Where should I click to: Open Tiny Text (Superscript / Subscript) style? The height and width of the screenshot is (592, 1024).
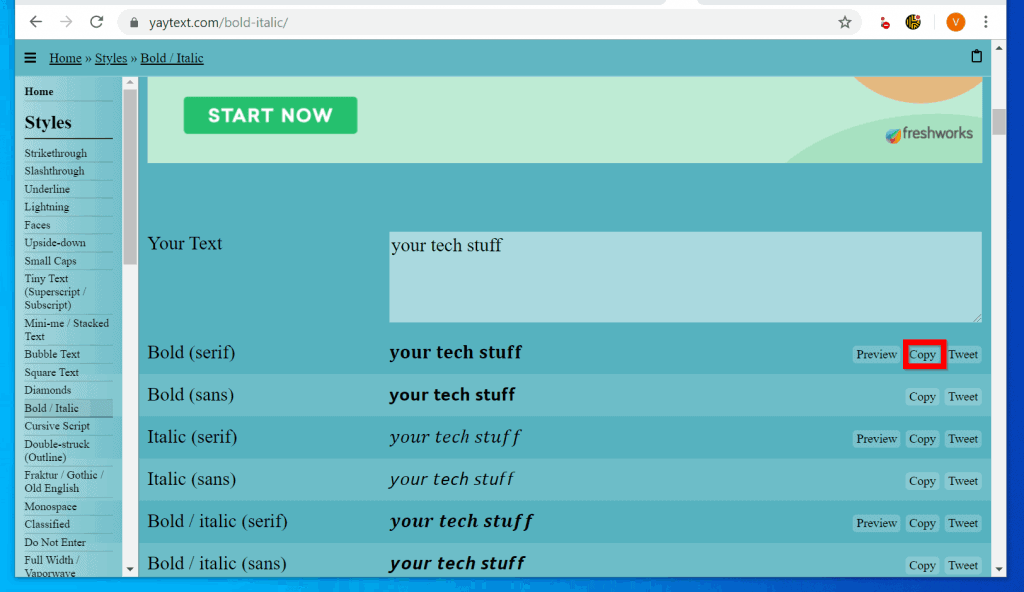click(56, 291)
